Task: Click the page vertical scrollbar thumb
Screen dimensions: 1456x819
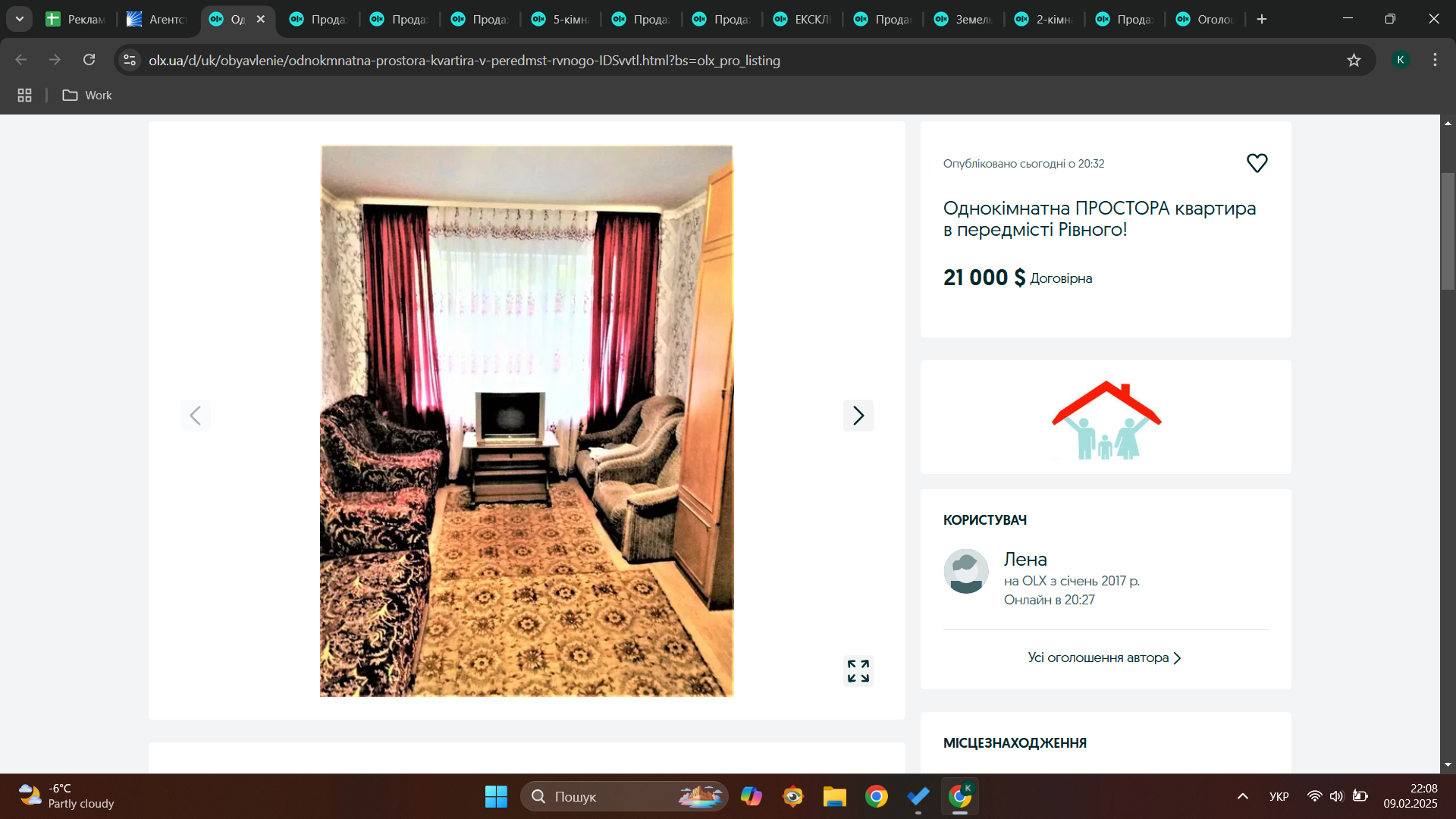Action: [1448, 231]
